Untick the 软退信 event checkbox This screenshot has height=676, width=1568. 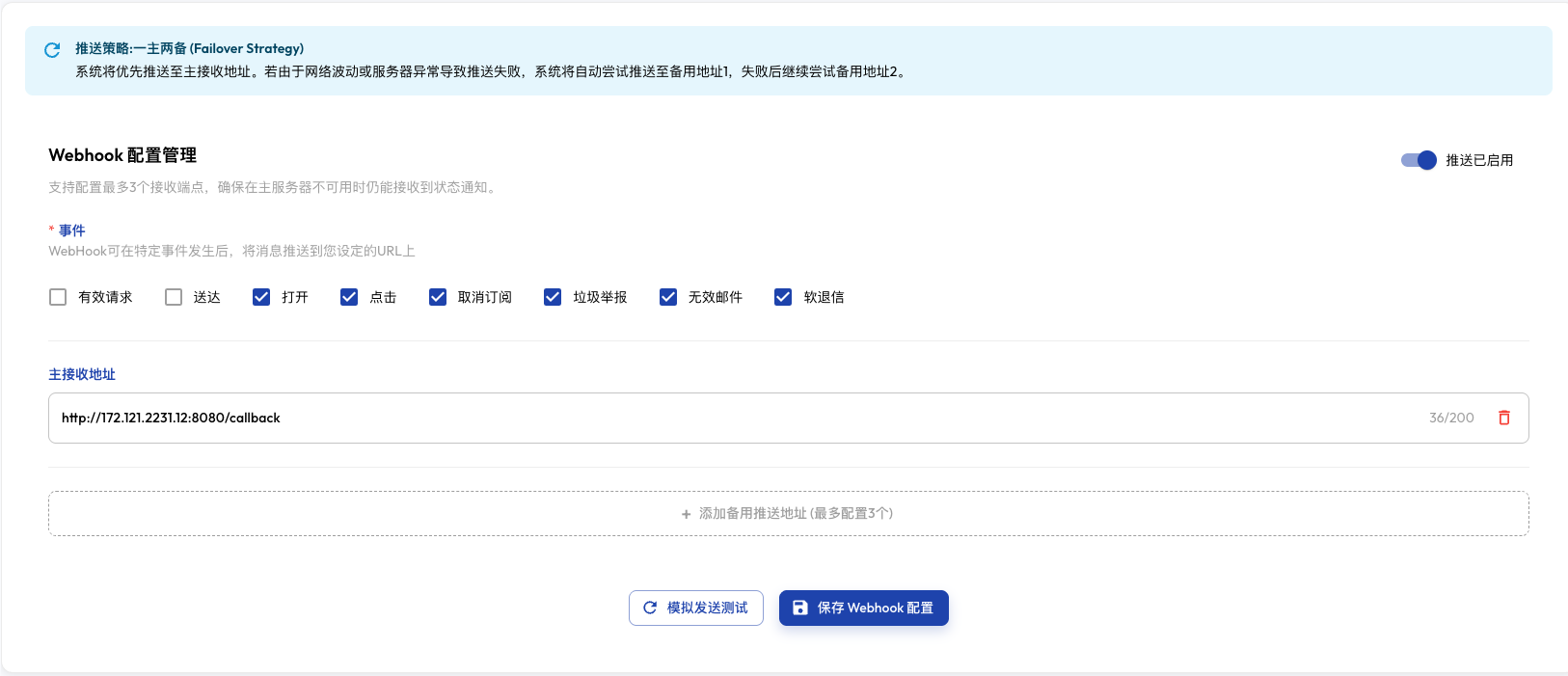[783, 297]
